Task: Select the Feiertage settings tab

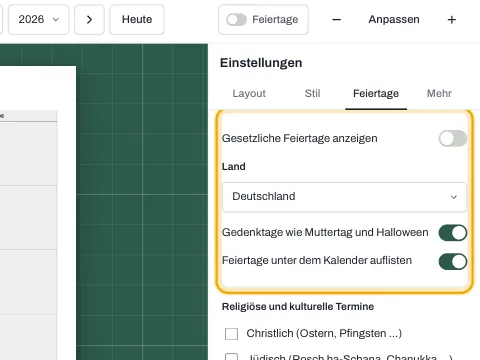Action: pyautogui.click(x=376, y=93)
